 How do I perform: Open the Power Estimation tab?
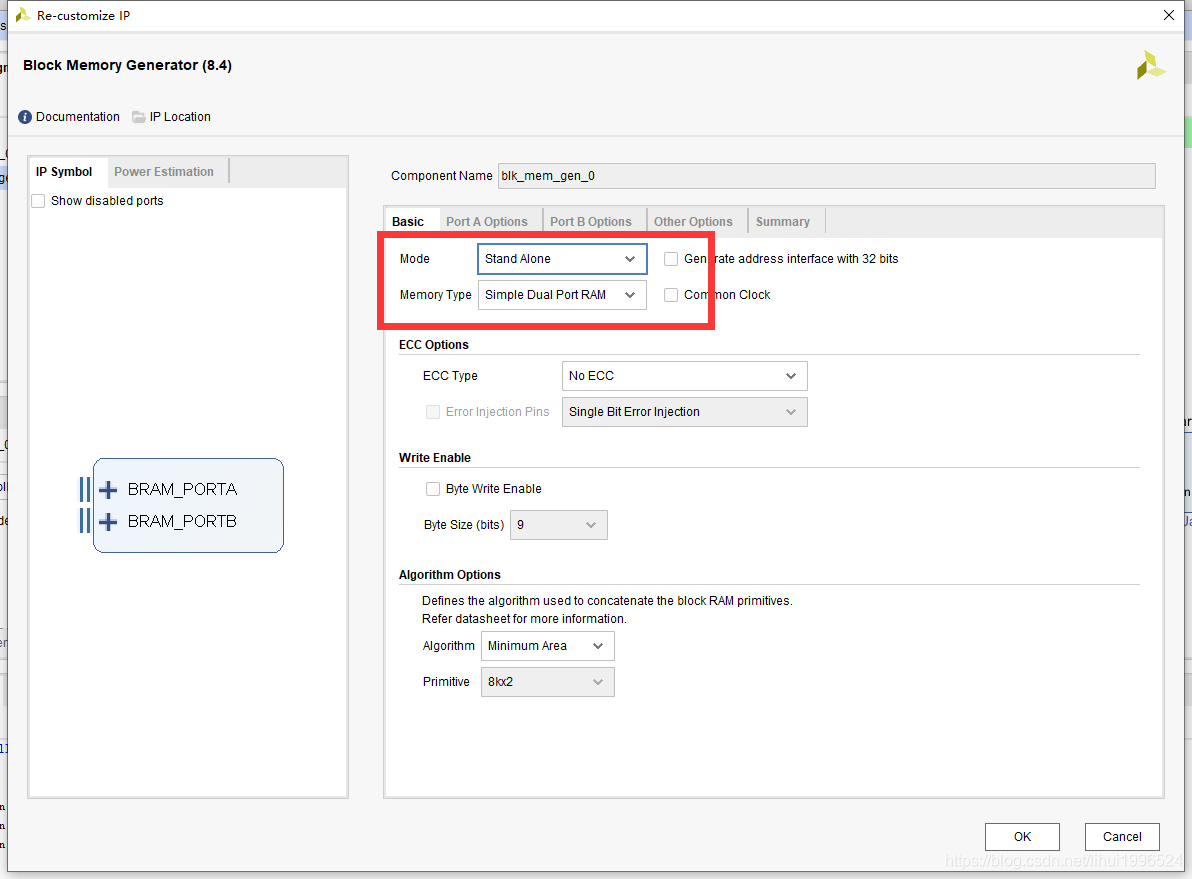pyautogui.click(x=164, y=171)
